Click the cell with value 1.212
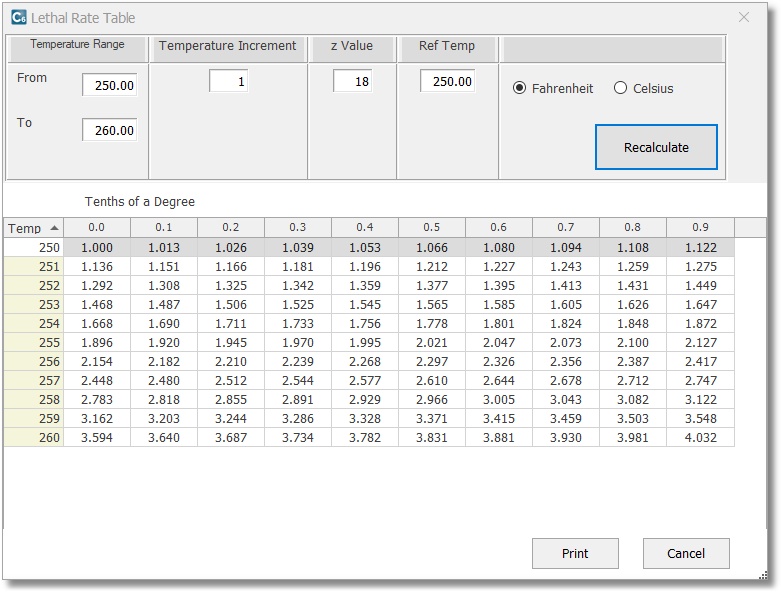This screenshot has width=782, height=594. (x=432, y=266)
